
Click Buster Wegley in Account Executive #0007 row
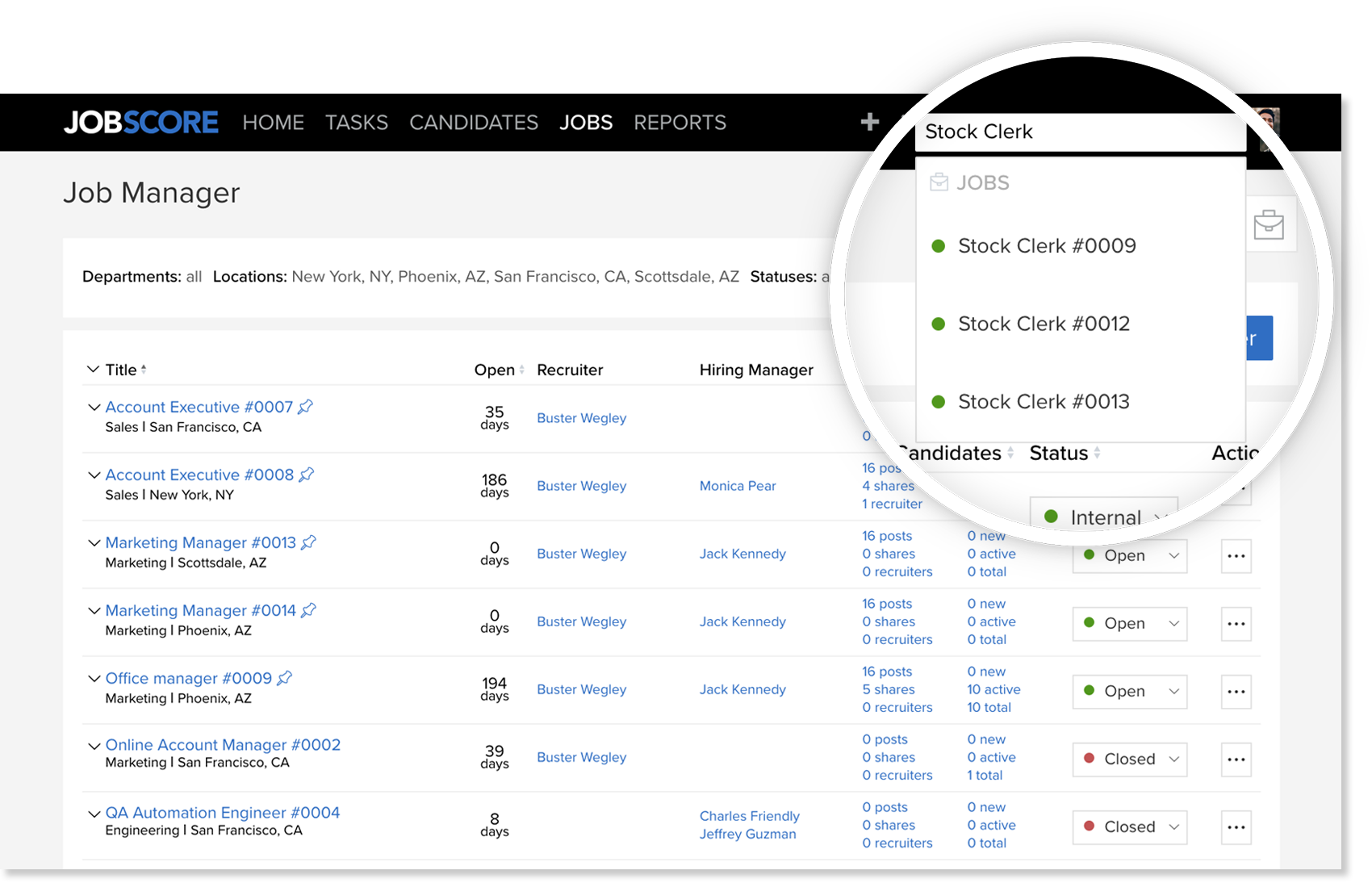click(x=582, y=418)
